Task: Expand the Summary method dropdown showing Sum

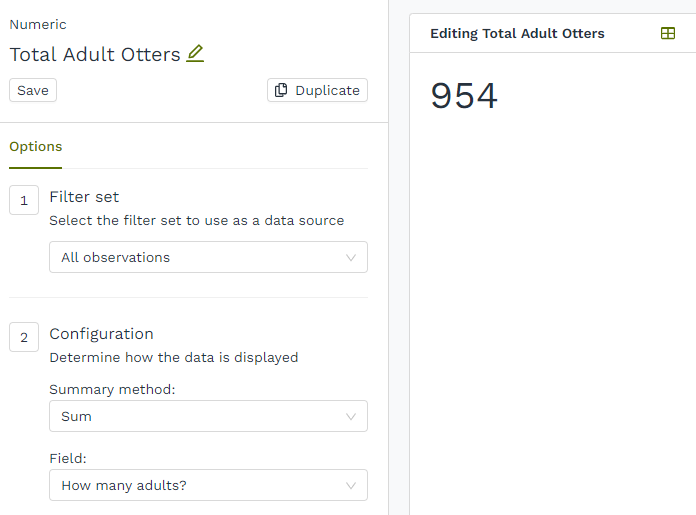Action: (x=208, y=416)
